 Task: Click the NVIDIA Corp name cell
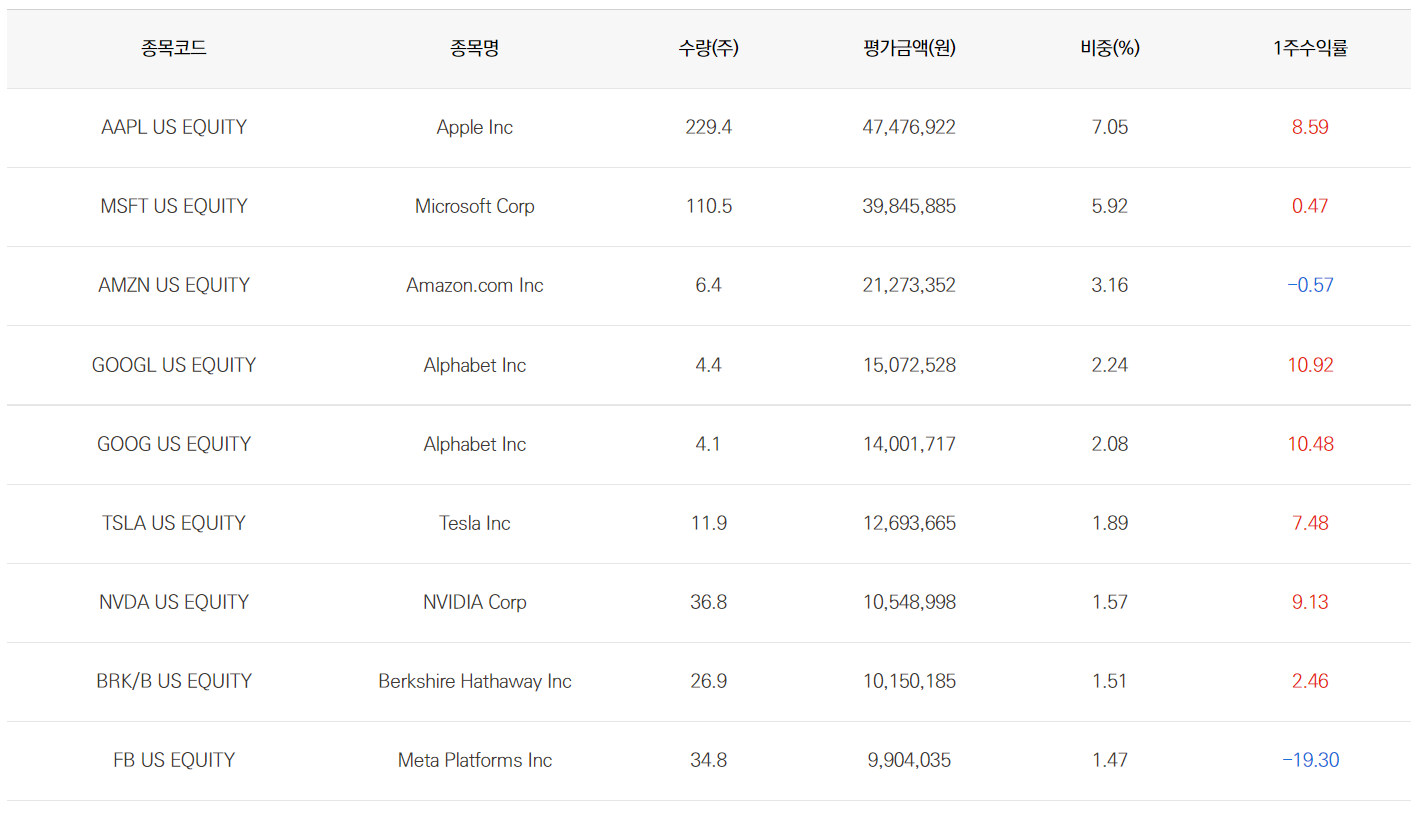tap(475, 602)
